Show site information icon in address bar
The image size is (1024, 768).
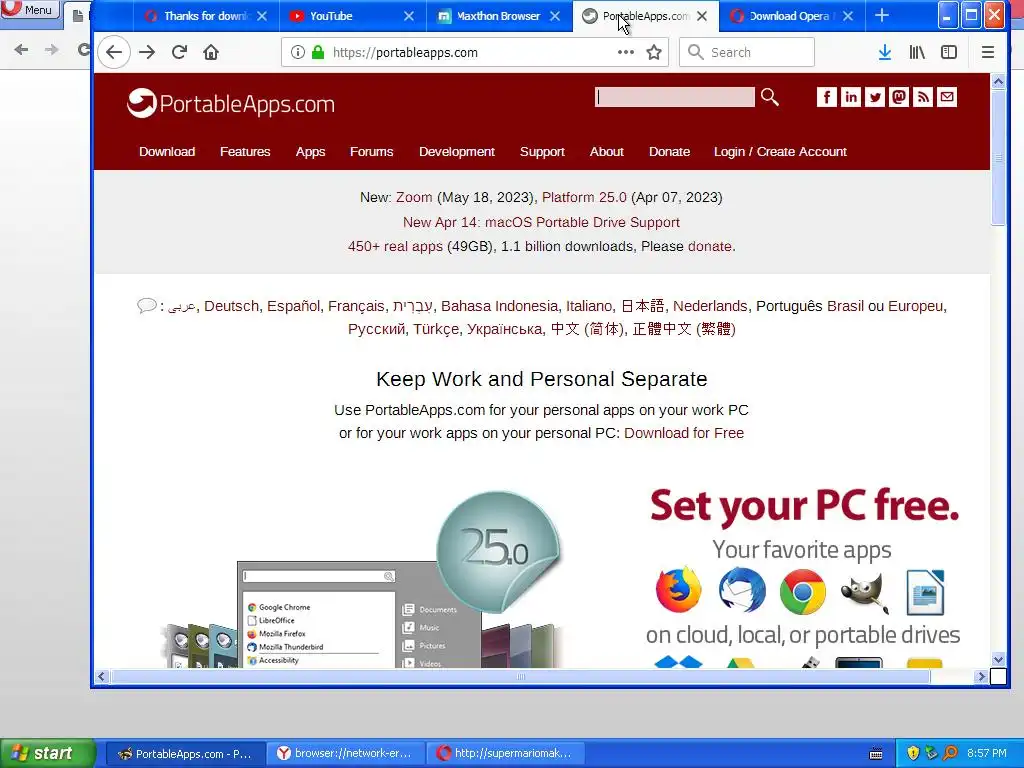[298, 52]
